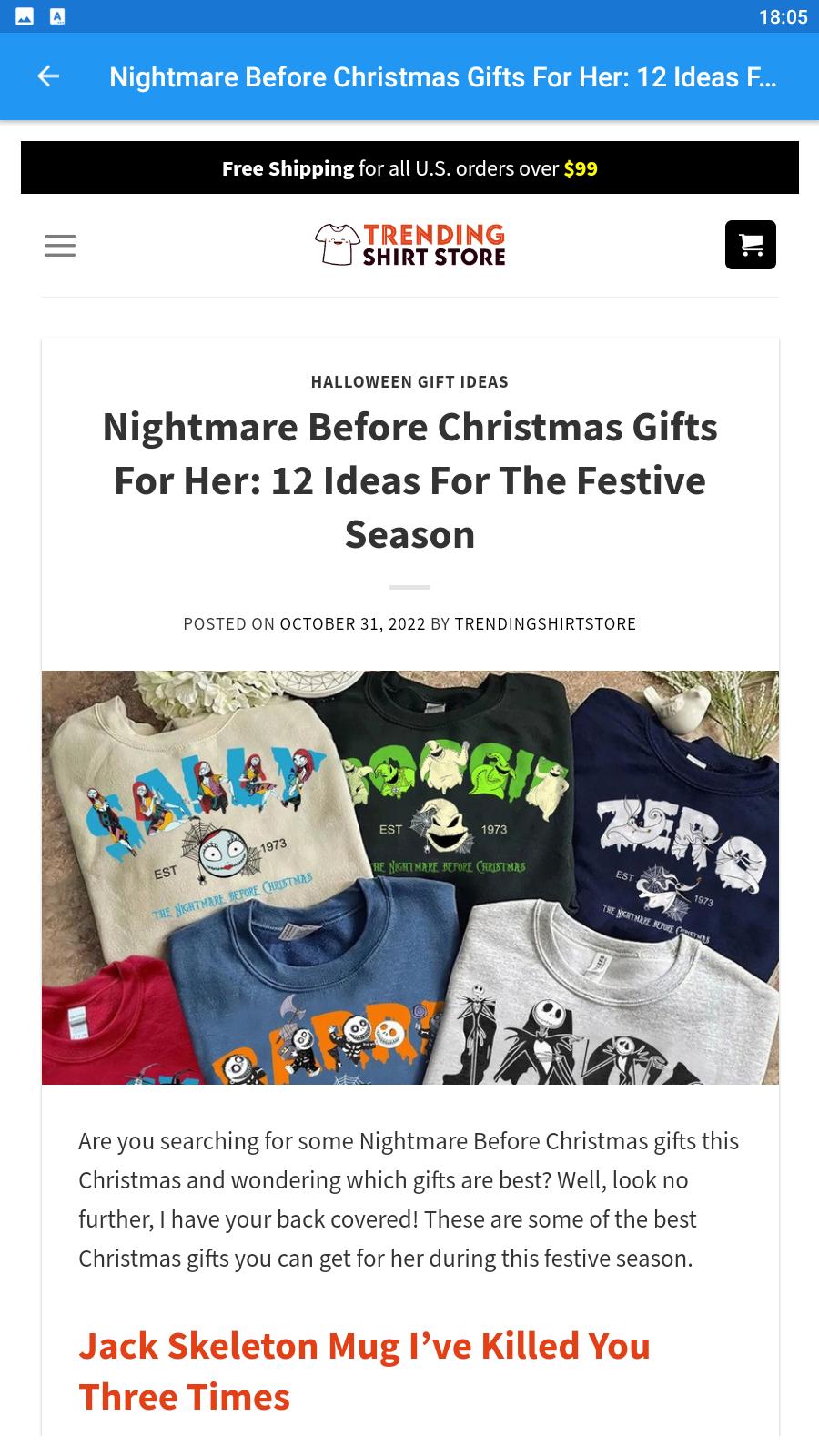Click the Trending Shirt Store logo text
The width and height of the screenshot is (819, 1456).
tap(434, 245)
